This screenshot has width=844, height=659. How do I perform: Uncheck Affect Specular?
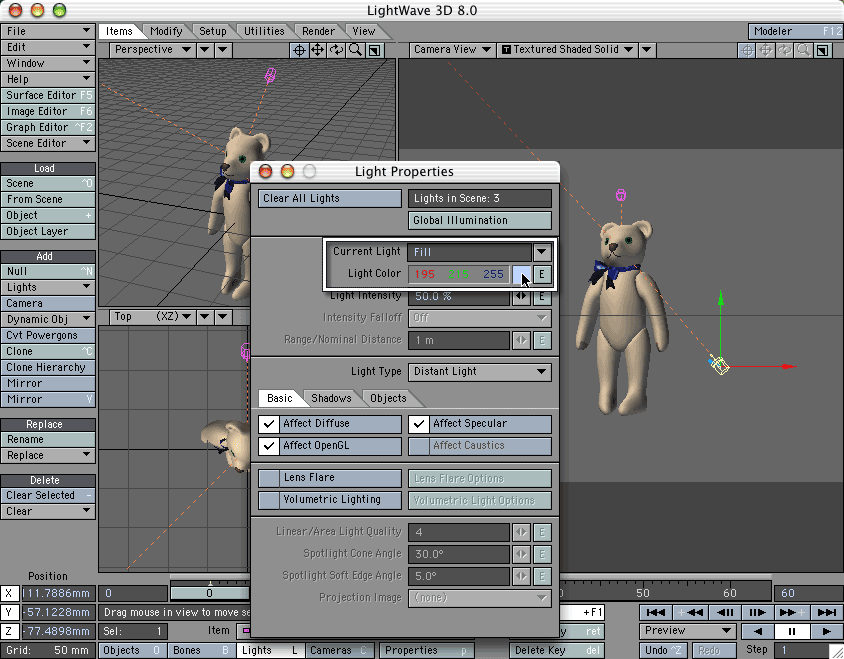(x=418, y=424)
